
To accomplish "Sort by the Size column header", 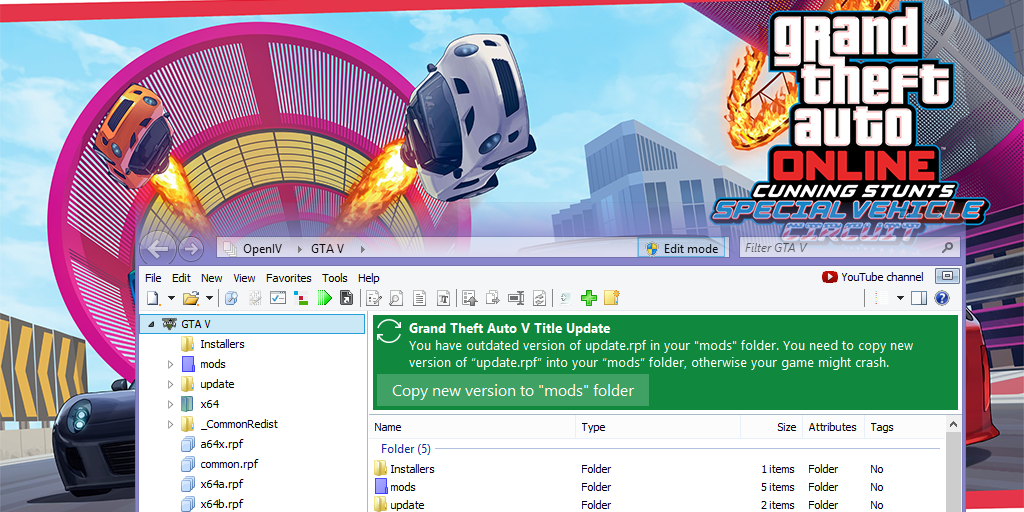I will coord(771,427).
